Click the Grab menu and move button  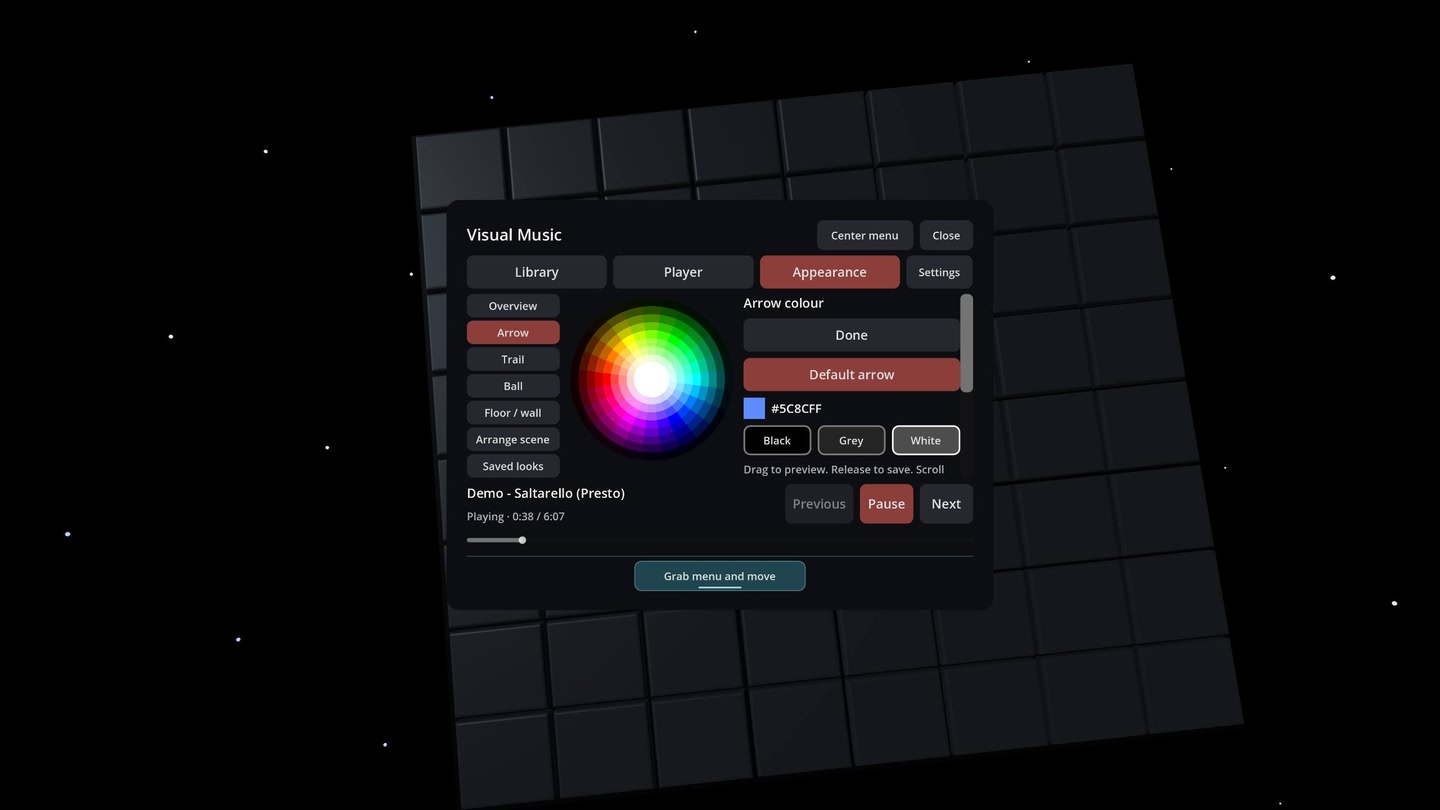coord(720,576)
